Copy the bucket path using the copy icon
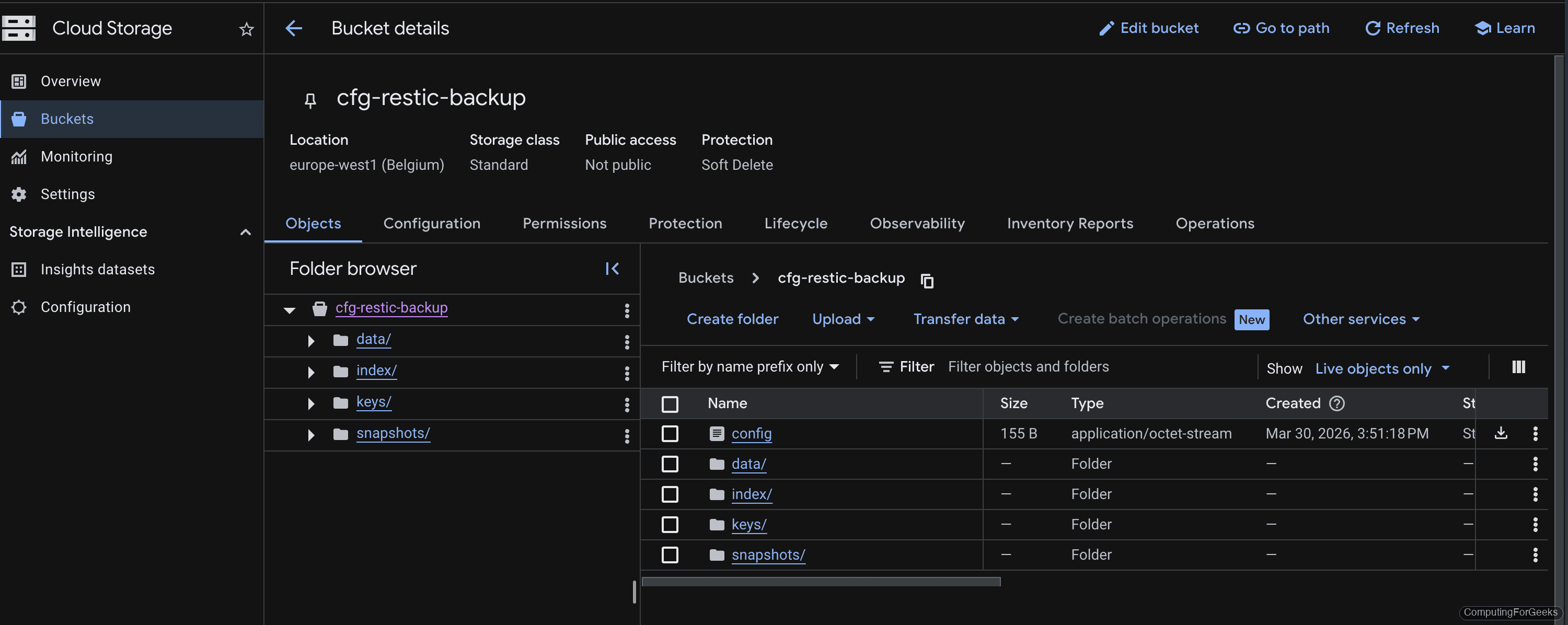This screenshot has height=625, width=1568. [927, 281]
